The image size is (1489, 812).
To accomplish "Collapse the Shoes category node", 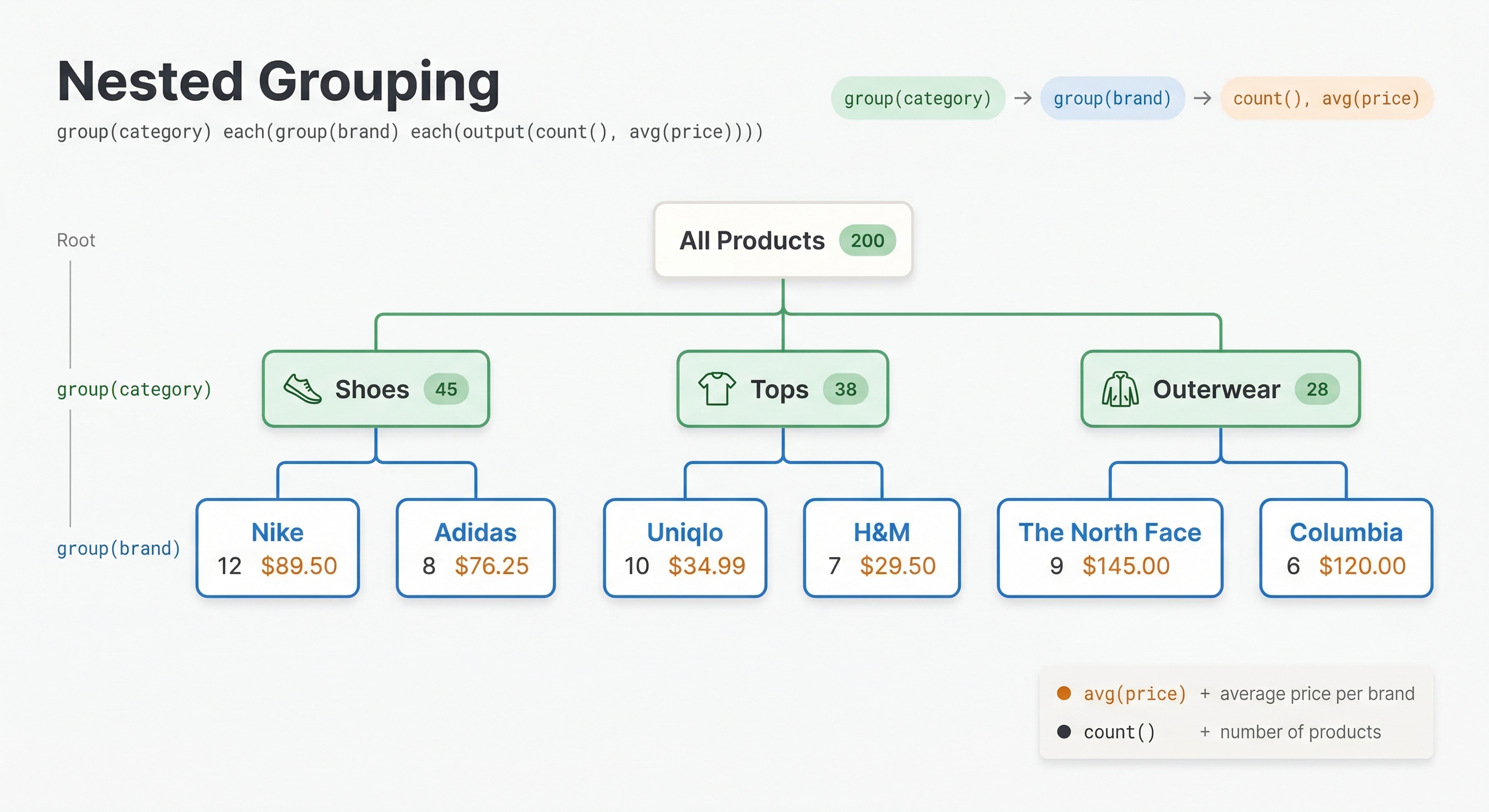I will (376, 389).
